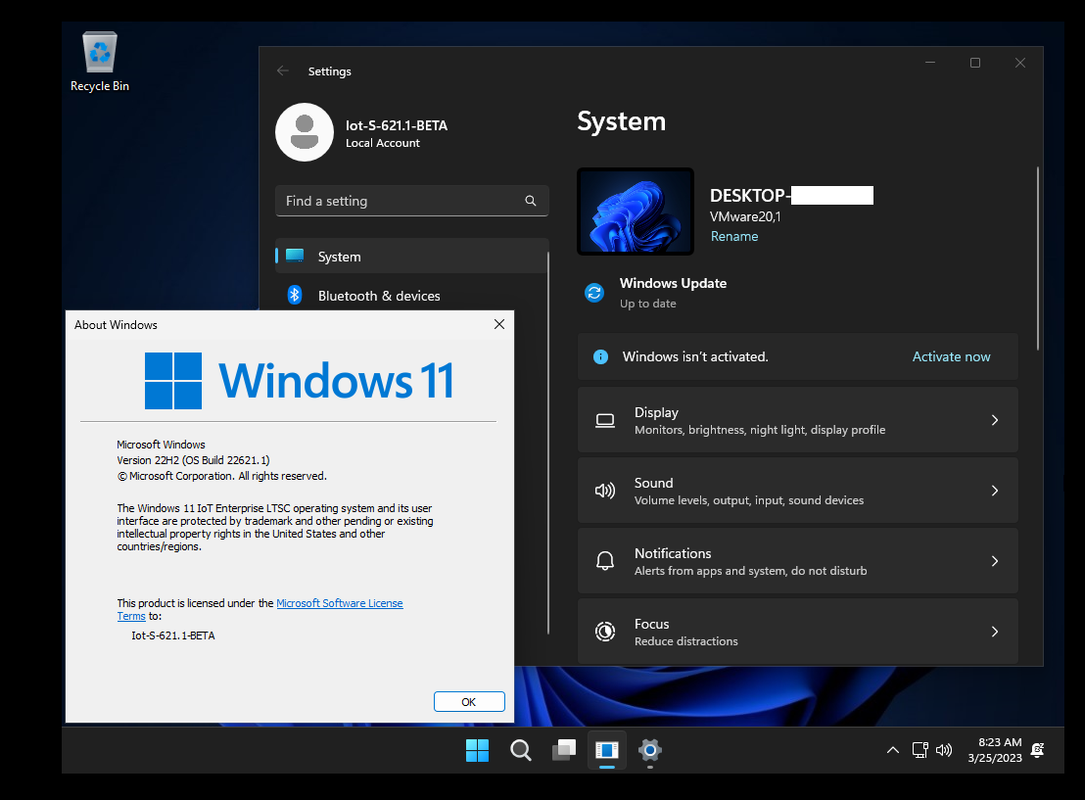1085x800 pixels.
Task: Open taskbar Search magnifier
Action: point(520,750)
